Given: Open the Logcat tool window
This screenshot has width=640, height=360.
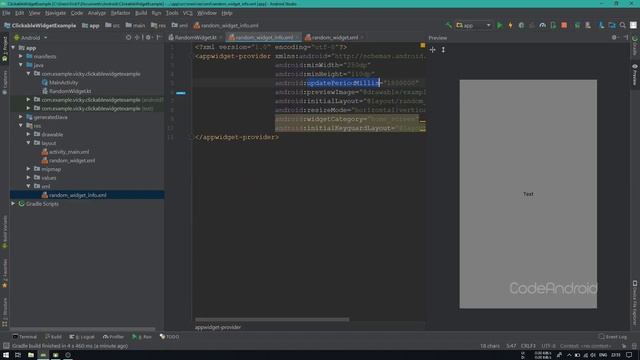Looking at the screenshot, I should [x=82, y=337].
